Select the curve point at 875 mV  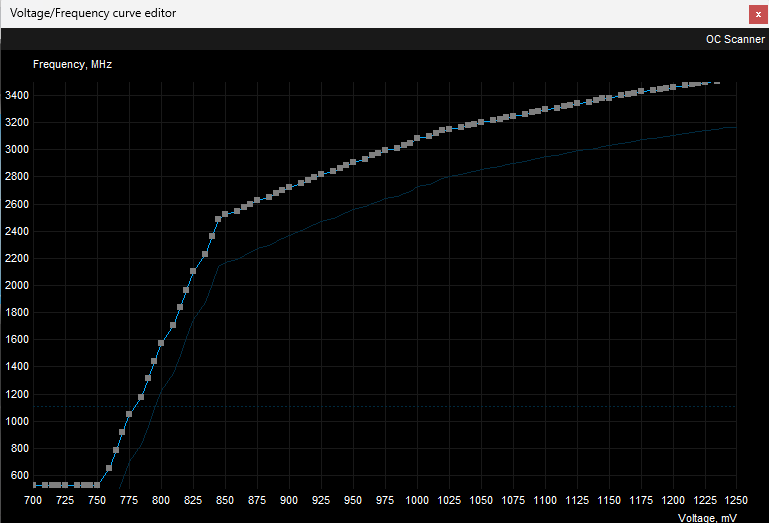(257, 200)
